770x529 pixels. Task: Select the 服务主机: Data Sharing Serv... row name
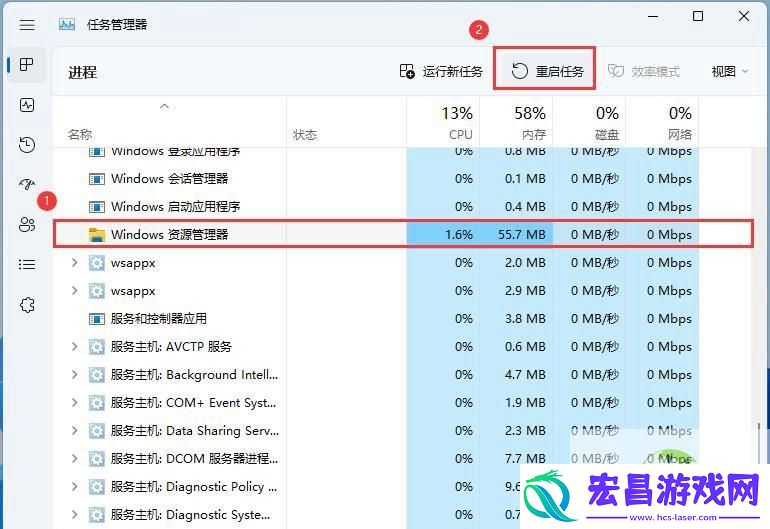coord(194,431)
